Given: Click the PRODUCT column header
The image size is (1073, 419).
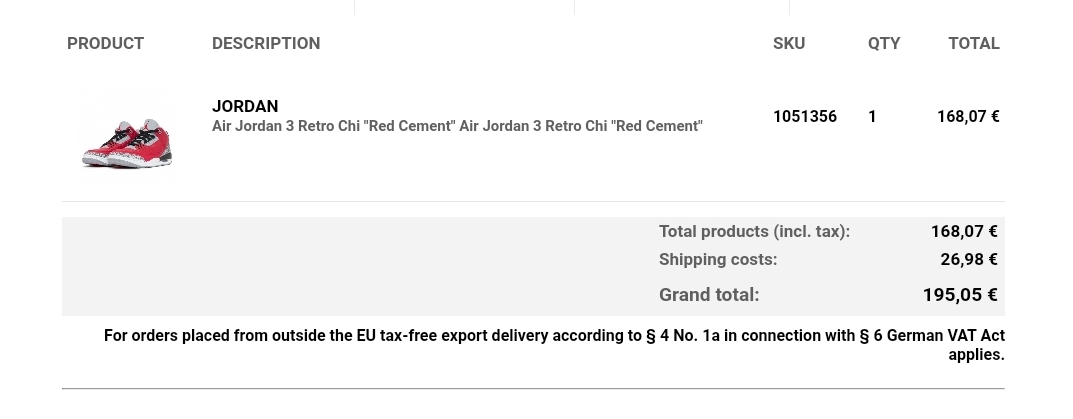Looking at the screenshot, I should [105, 43].
